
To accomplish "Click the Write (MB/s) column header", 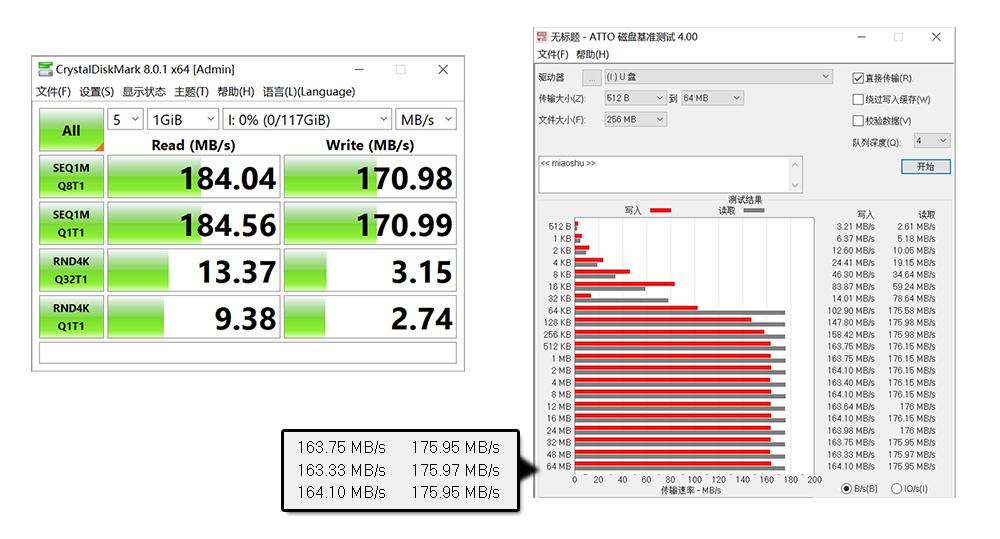I will click(x=370, y=145).
